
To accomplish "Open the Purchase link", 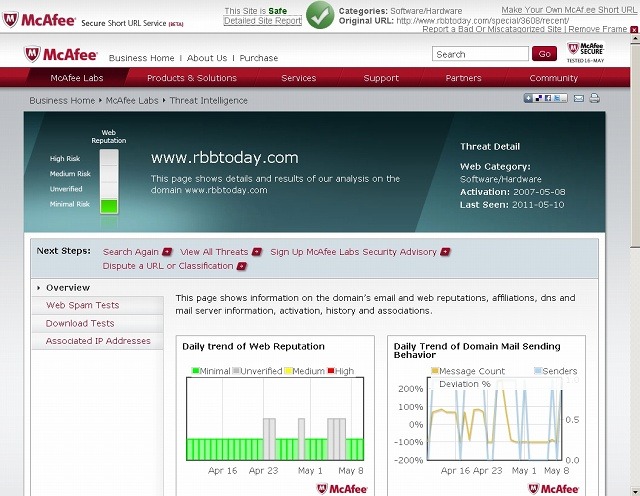I will coord(259,58).
